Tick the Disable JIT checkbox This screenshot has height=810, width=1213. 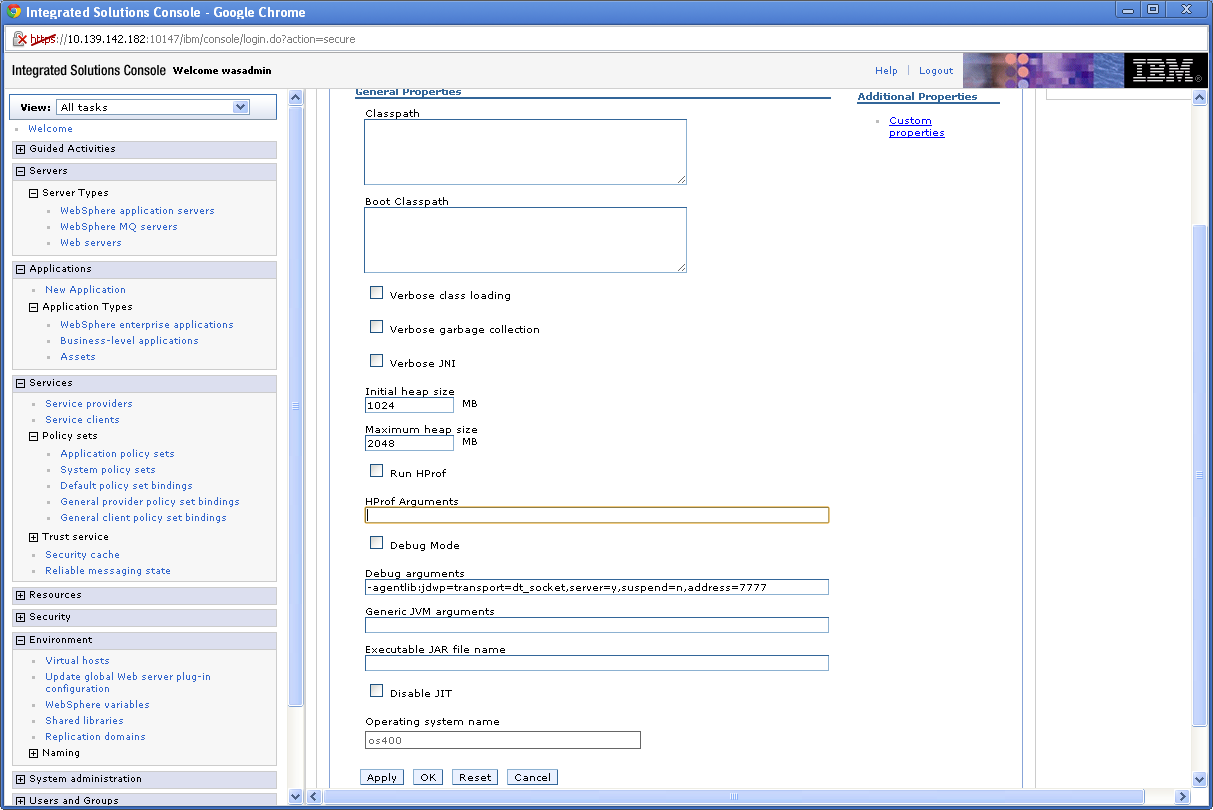[x=377, y=691]
